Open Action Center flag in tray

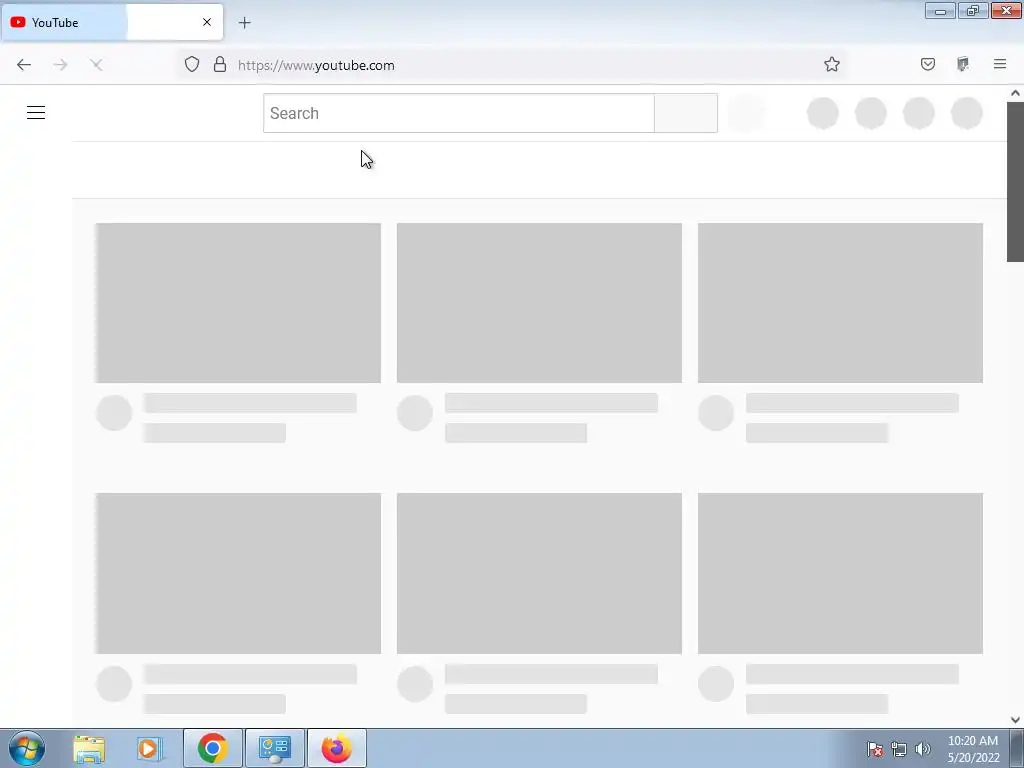[x=875, y=749]
